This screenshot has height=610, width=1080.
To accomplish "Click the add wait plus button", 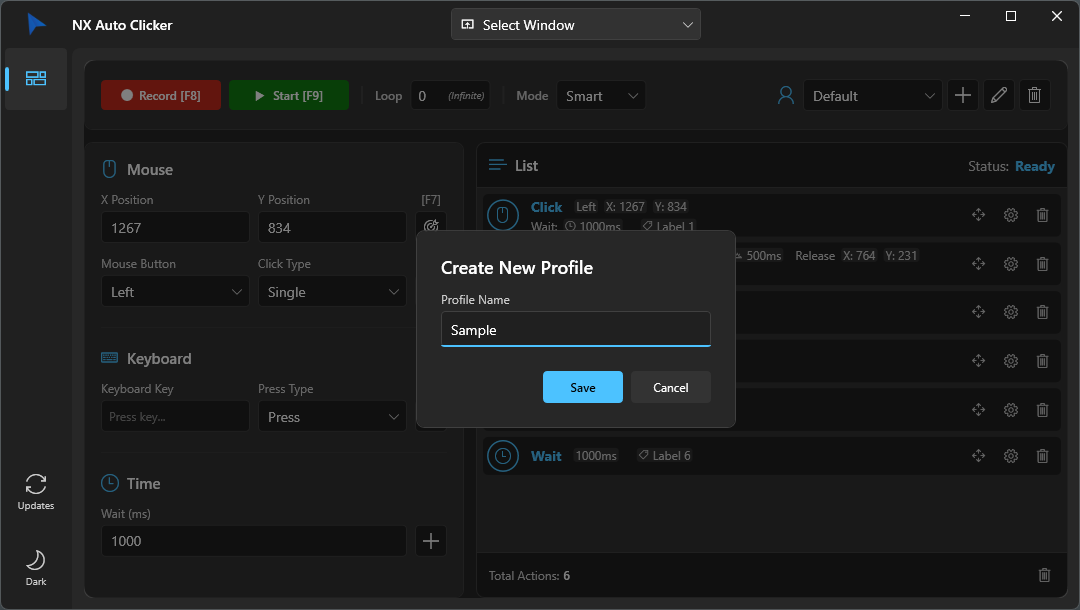I will [x=431, y=540].
